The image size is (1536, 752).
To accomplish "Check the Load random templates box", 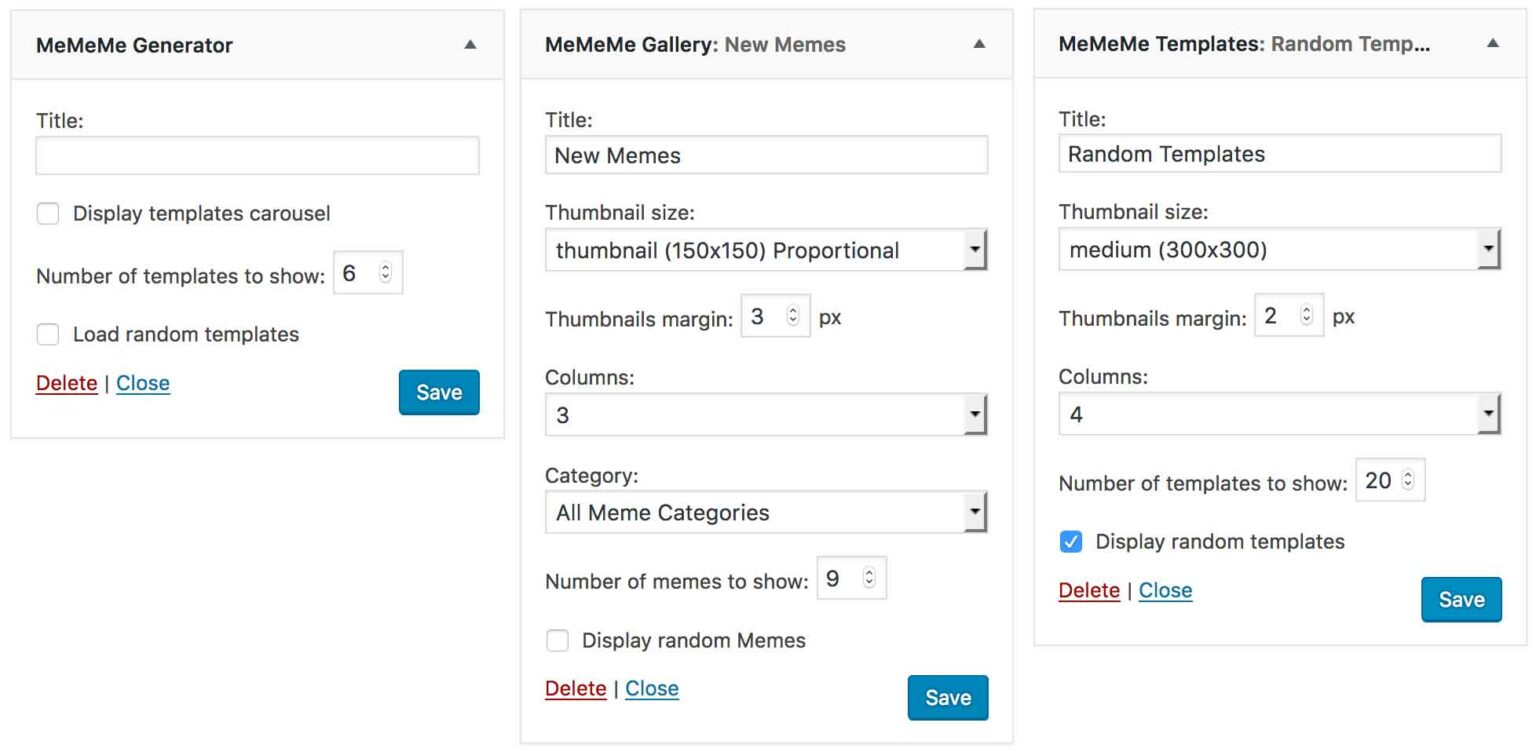I will pos(46,334).
